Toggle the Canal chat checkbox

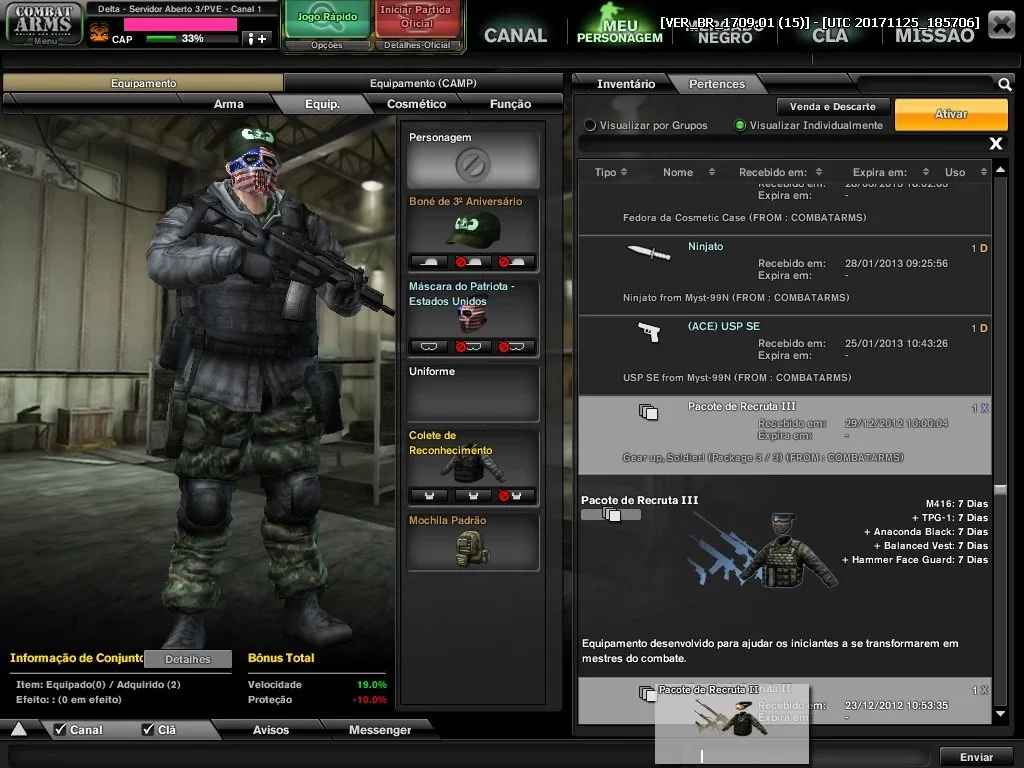[x=60, y=729]
